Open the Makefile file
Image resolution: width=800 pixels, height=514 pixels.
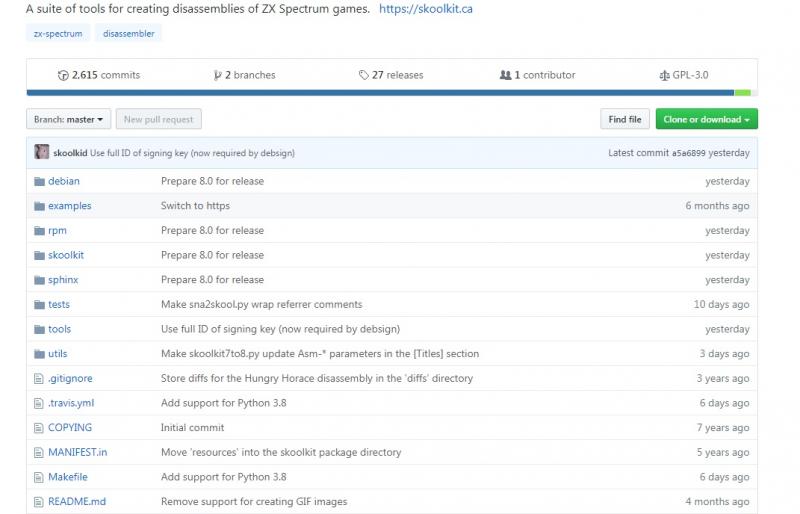pos(67,477)
